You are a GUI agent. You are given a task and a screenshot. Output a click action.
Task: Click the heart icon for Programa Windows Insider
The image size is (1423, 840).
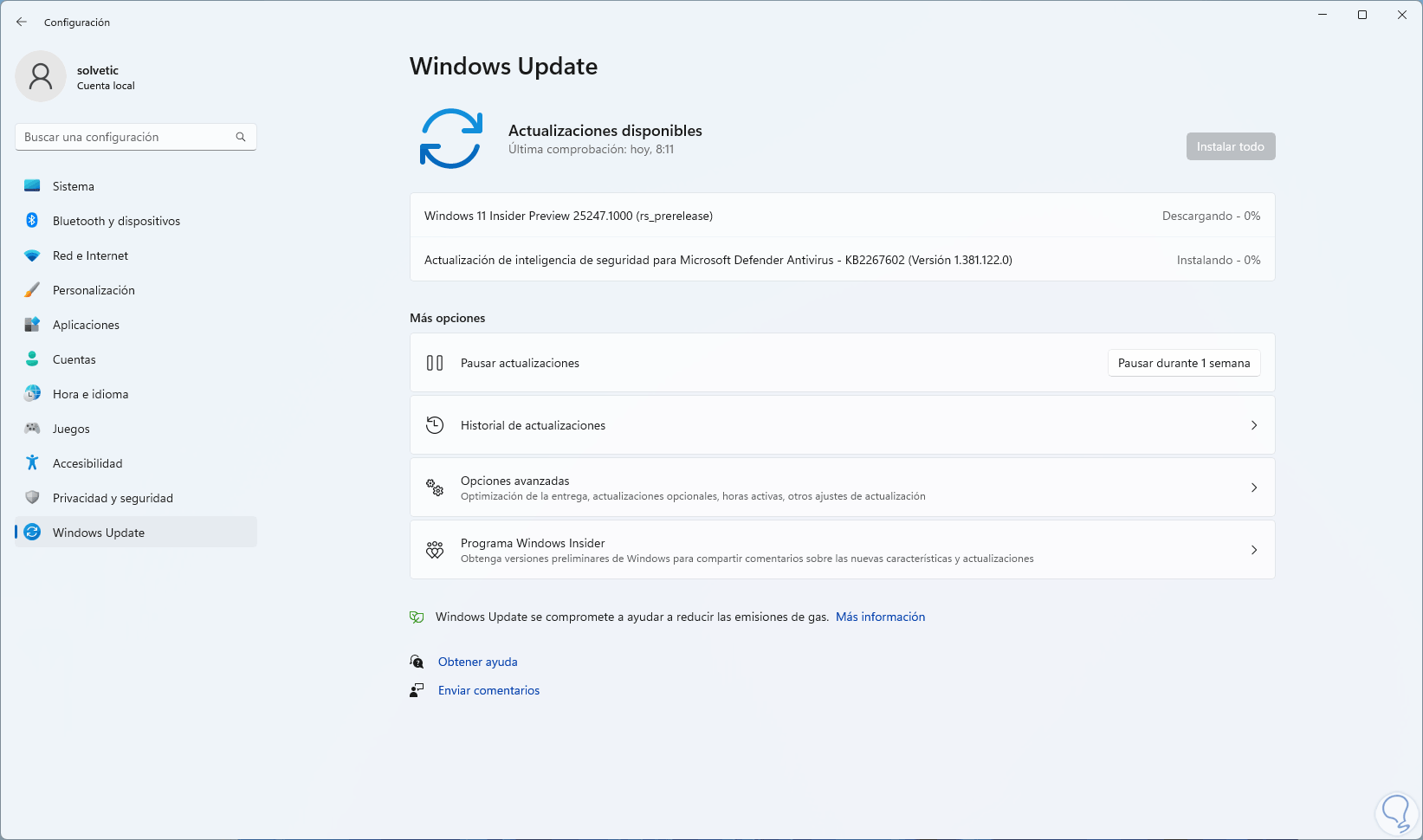click(435, 549)
